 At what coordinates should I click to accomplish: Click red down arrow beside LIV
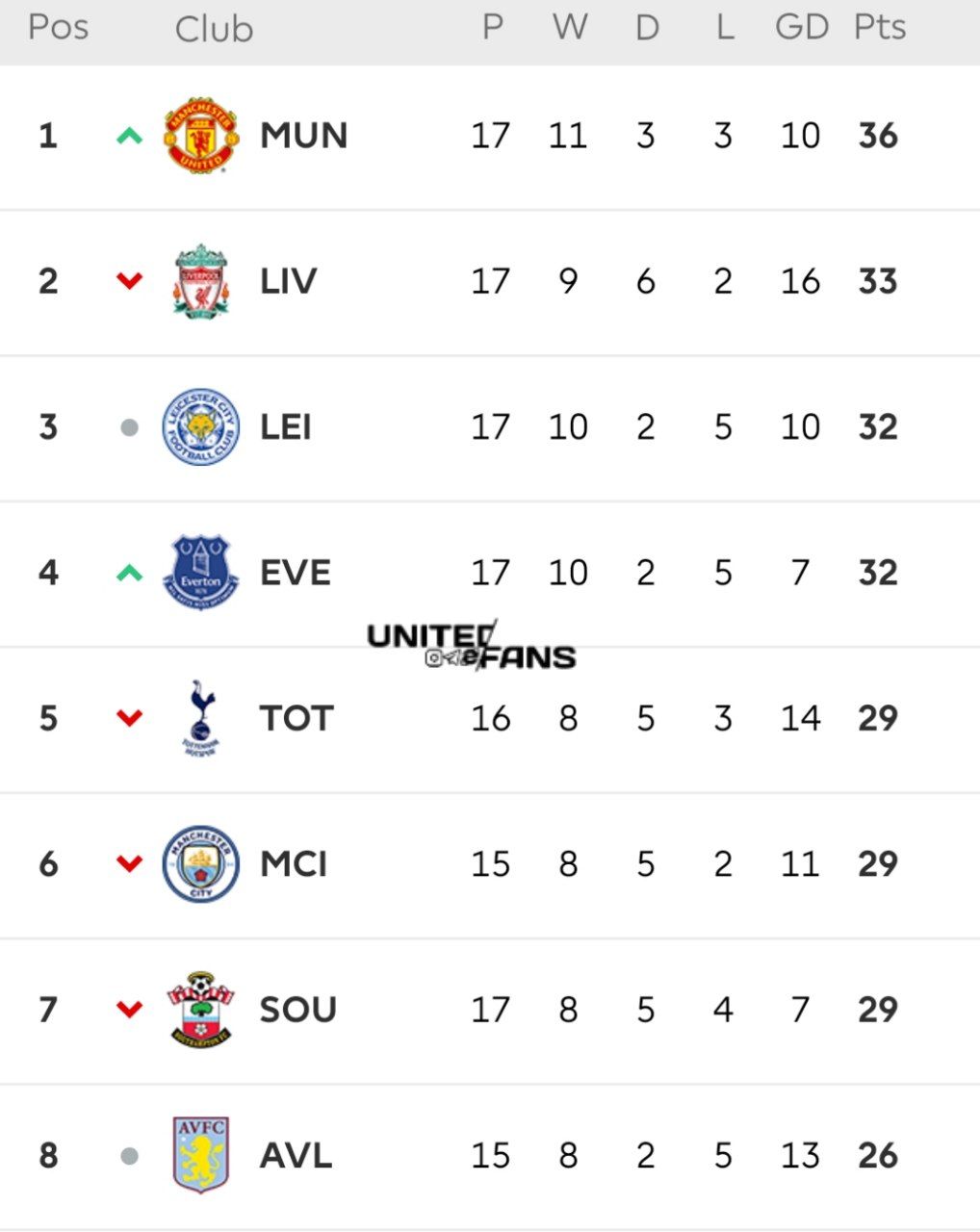click(x=129, y=281)
